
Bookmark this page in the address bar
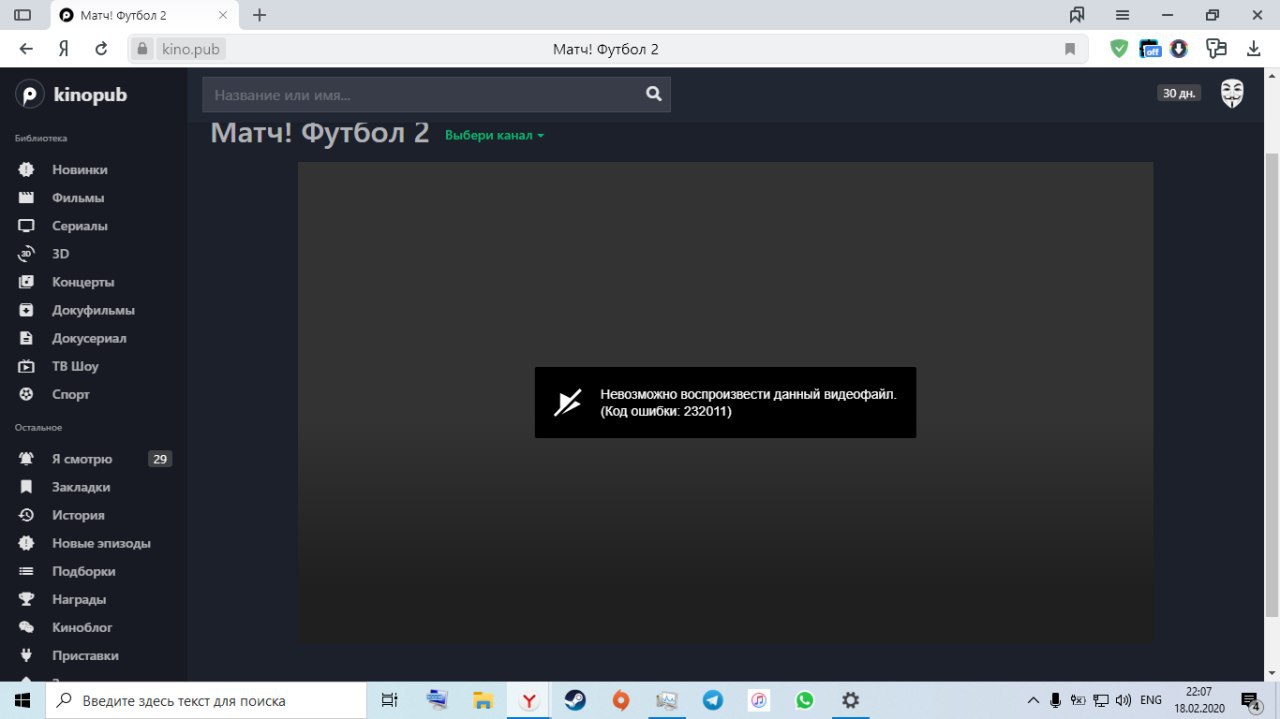click(x=1070, y=49)
